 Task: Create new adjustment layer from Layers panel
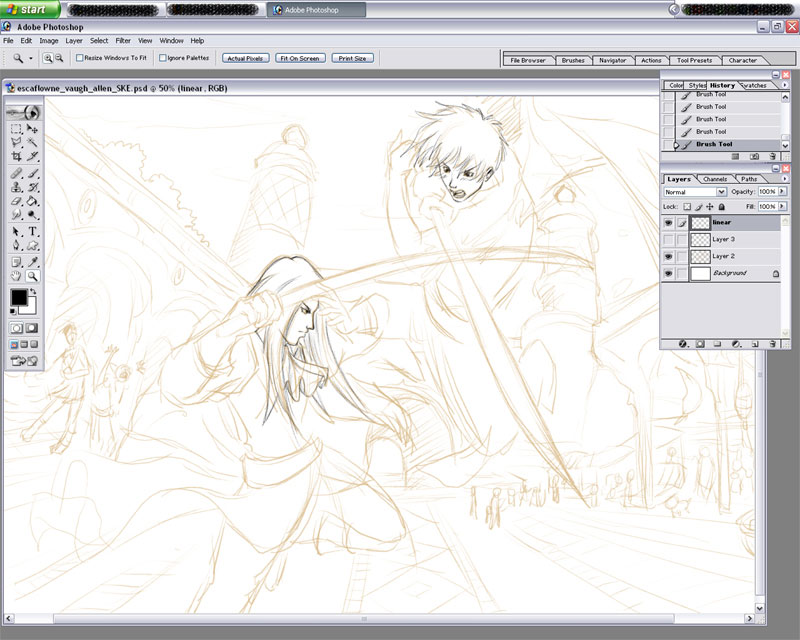click(736, 344)
